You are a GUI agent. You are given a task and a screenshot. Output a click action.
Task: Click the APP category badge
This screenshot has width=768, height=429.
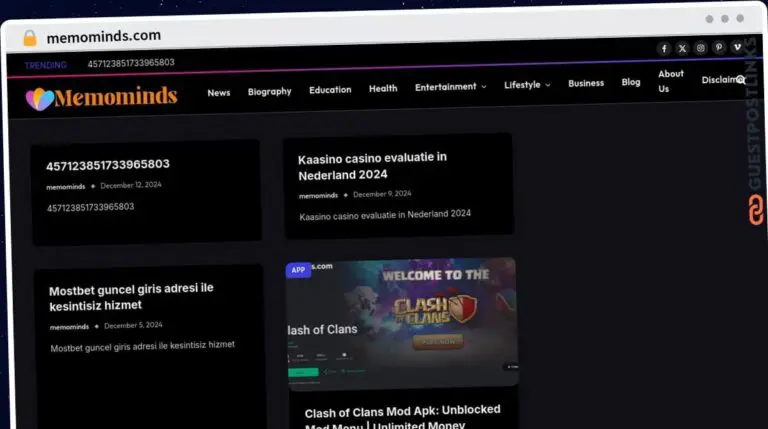click(298, 269)
